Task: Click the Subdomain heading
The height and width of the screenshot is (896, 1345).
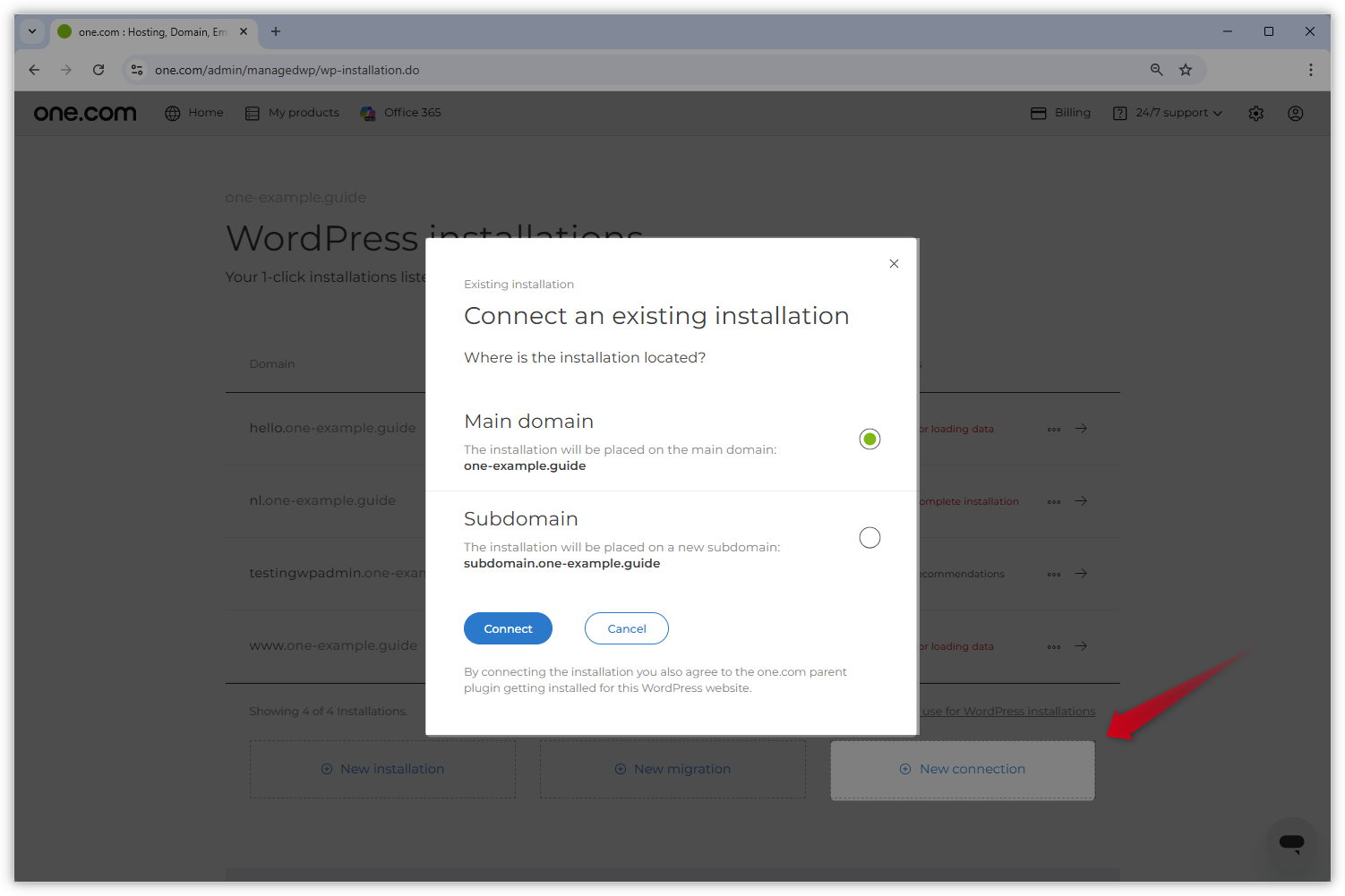Action: click(x=521, y=519)
